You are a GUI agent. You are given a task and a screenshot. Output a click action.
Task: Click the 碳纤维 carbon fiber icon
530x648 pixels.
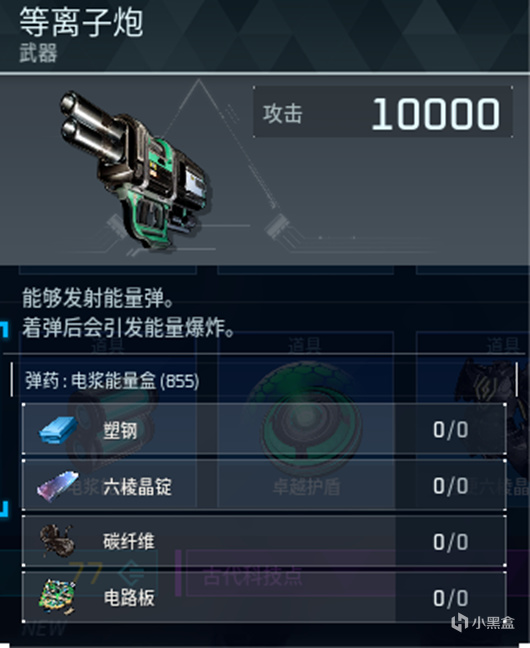57,541
